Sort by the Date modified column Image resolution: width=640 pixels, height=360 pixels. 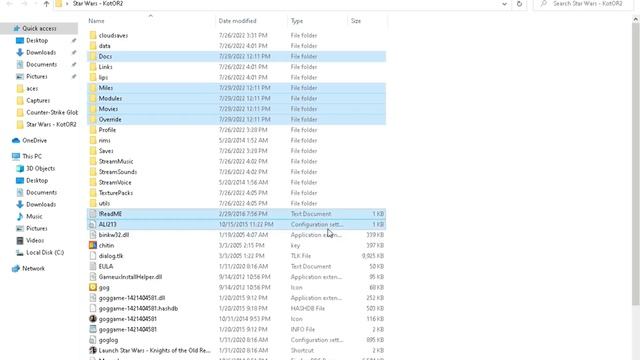click(238, 21)
